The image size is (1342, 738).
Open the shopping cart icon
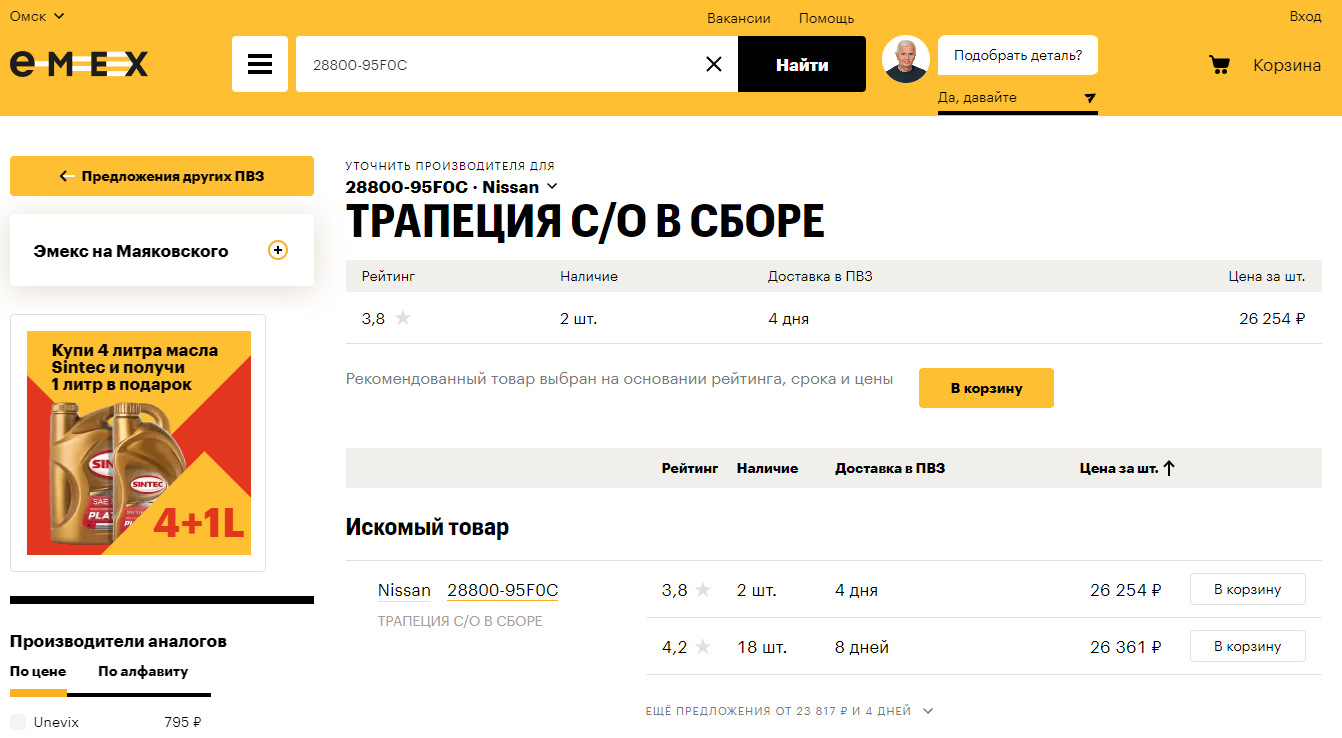1219,65
